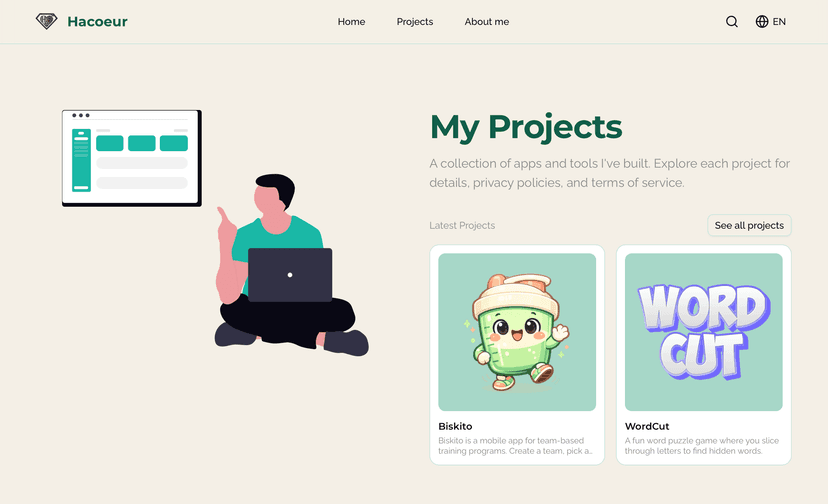Click the Hacoeur brand name link
Image resolution: width=828 pixels, height=504 pixels.
coord(97,22)
